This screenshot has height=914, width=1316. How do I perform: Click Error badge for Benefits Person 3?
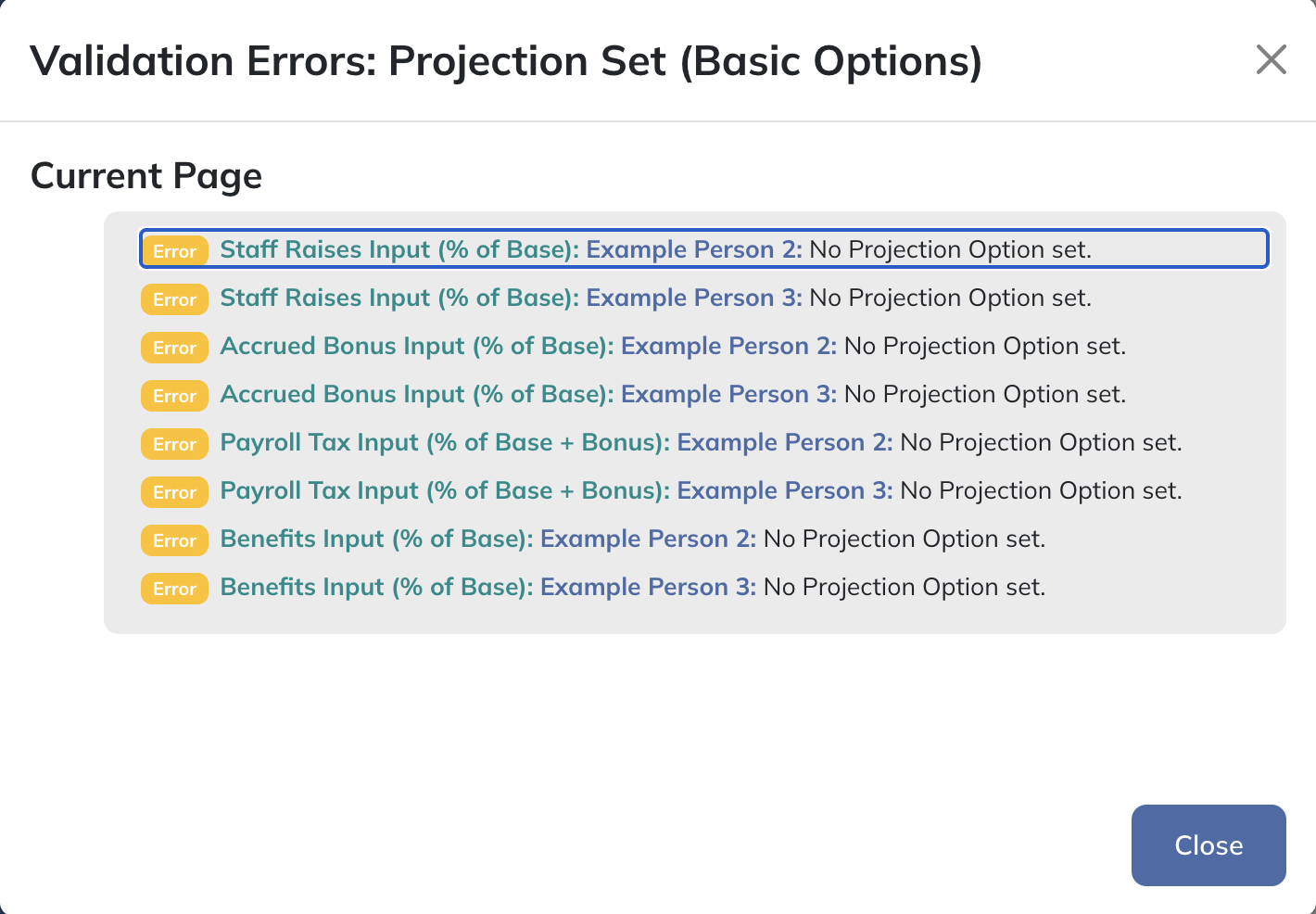(174, 588)
